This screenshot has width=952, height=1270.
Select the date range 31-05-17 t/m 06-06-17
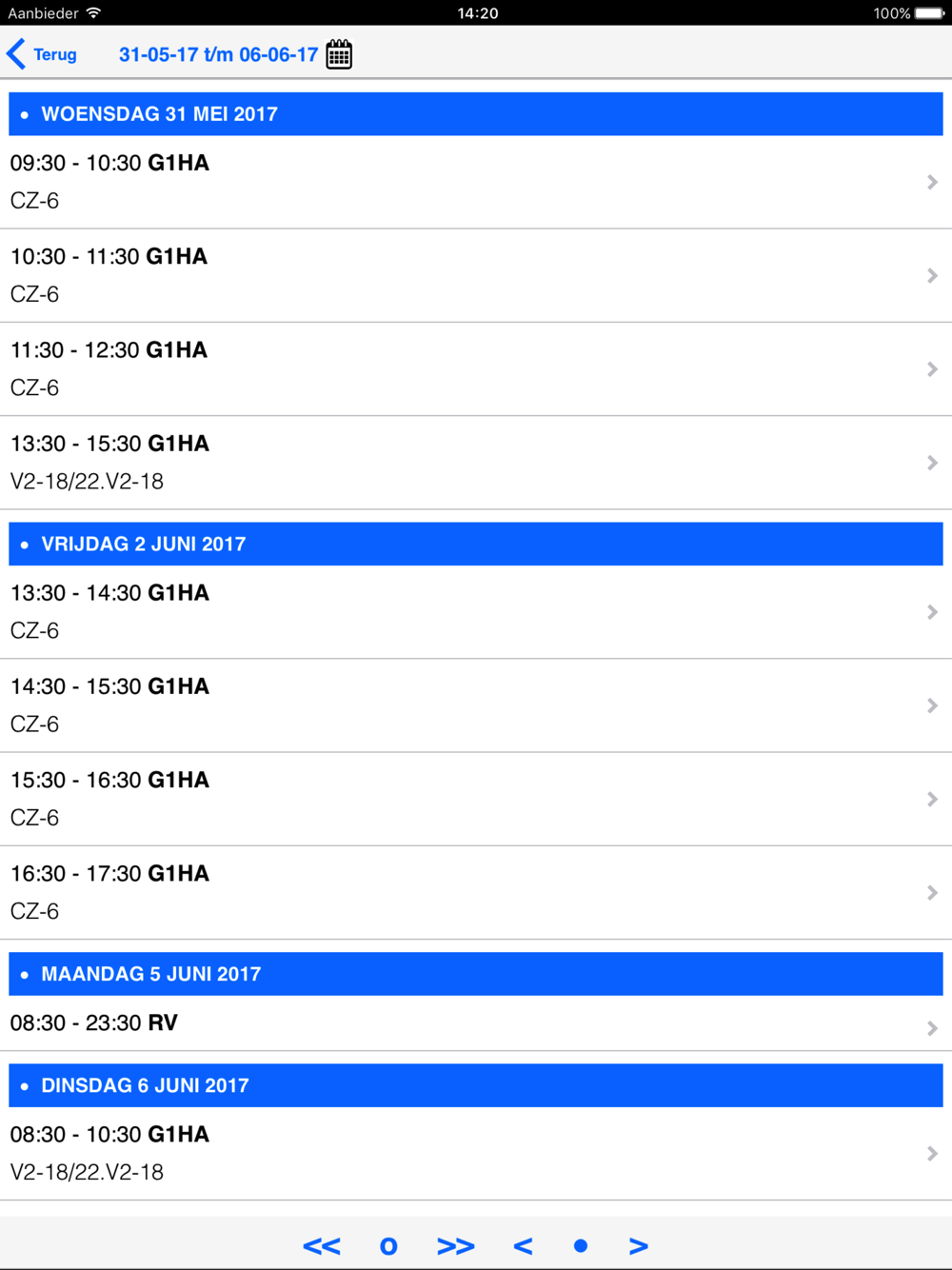pyautogui.click(x=218, y=54)
